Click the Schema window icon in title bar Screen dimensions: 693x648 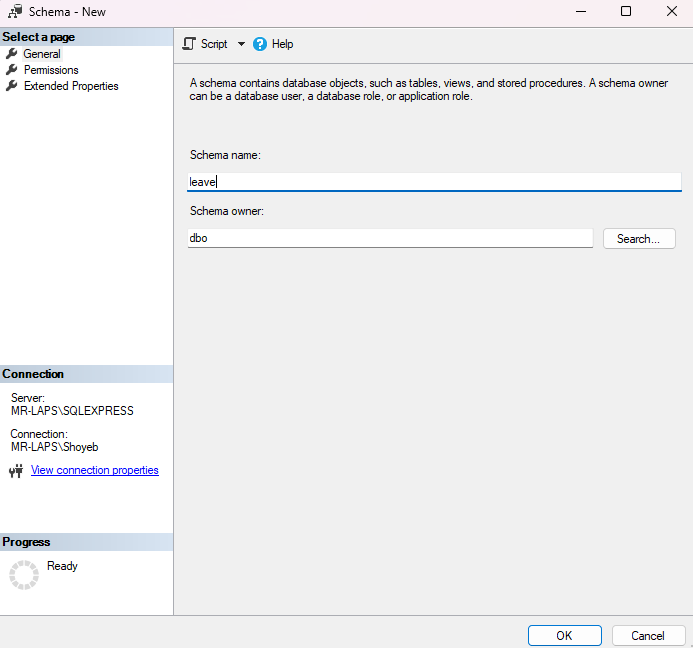click(x=14, y=12)
